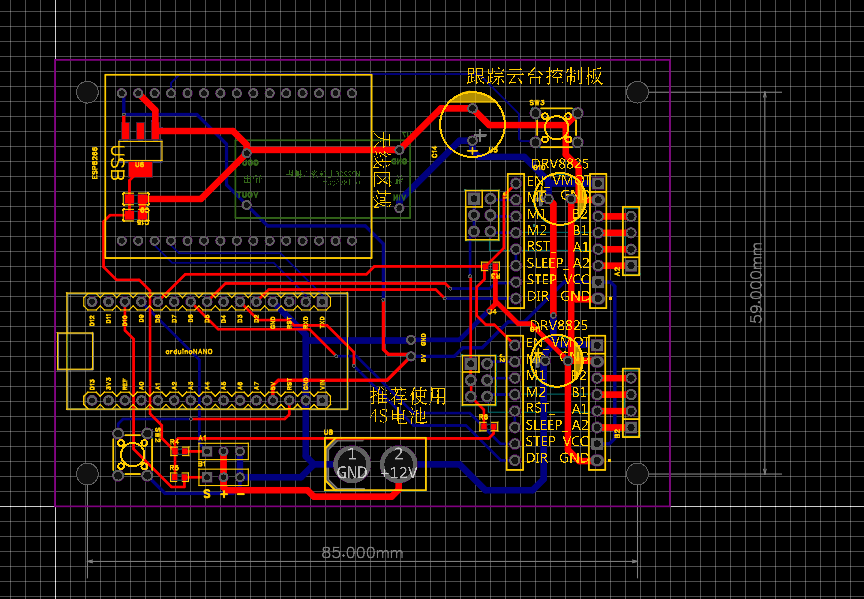
Task: Click the A0 pin label on the Arduino Nano
Action: click(x=142, y=385)
